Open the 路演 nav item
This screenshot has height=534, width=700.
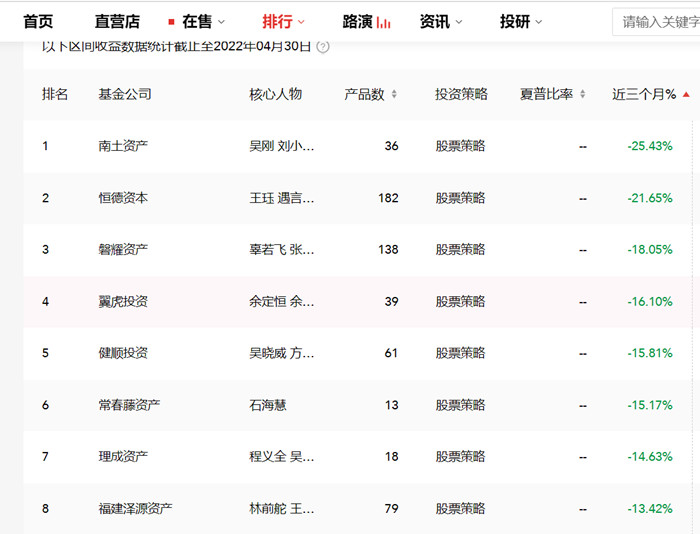[x=358, y=21]
